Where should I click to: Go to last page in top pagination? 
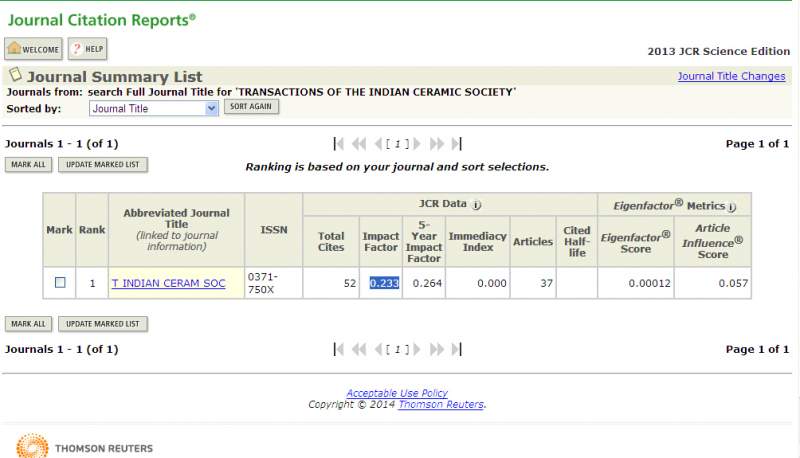[457, 144]
